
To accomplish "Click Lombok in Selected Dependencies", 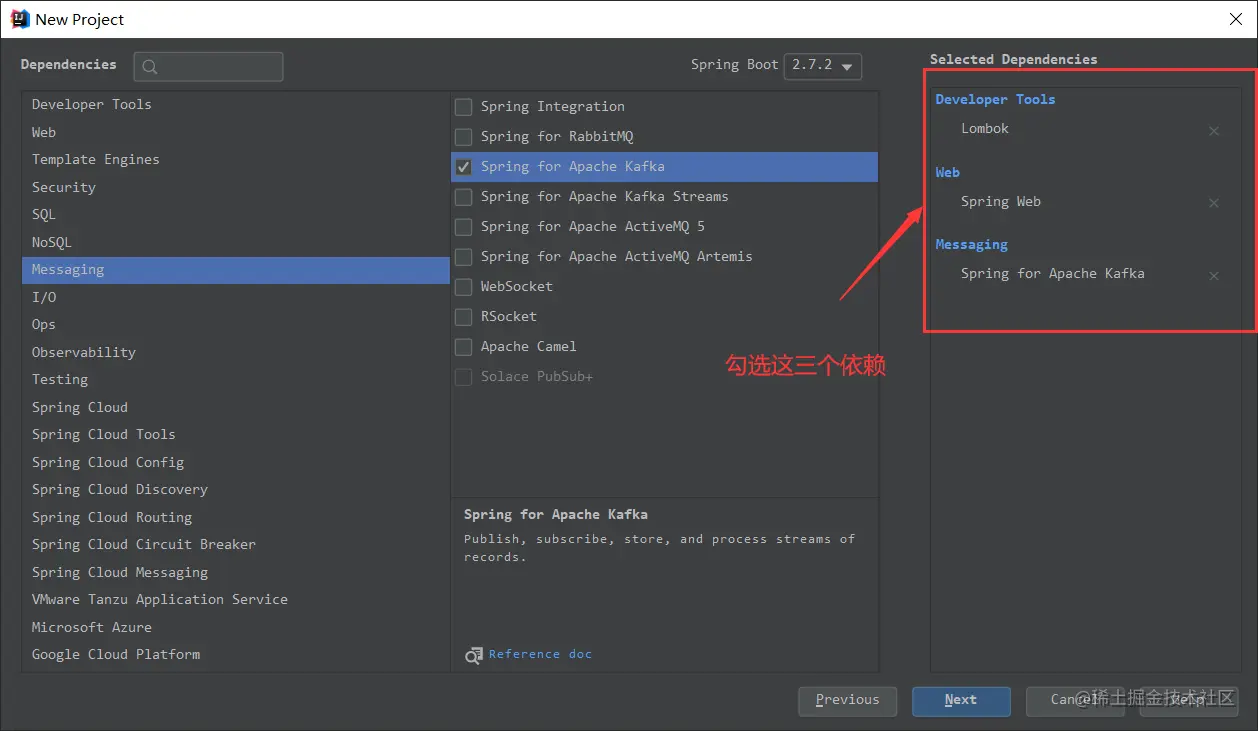I will tap(985, 129).
